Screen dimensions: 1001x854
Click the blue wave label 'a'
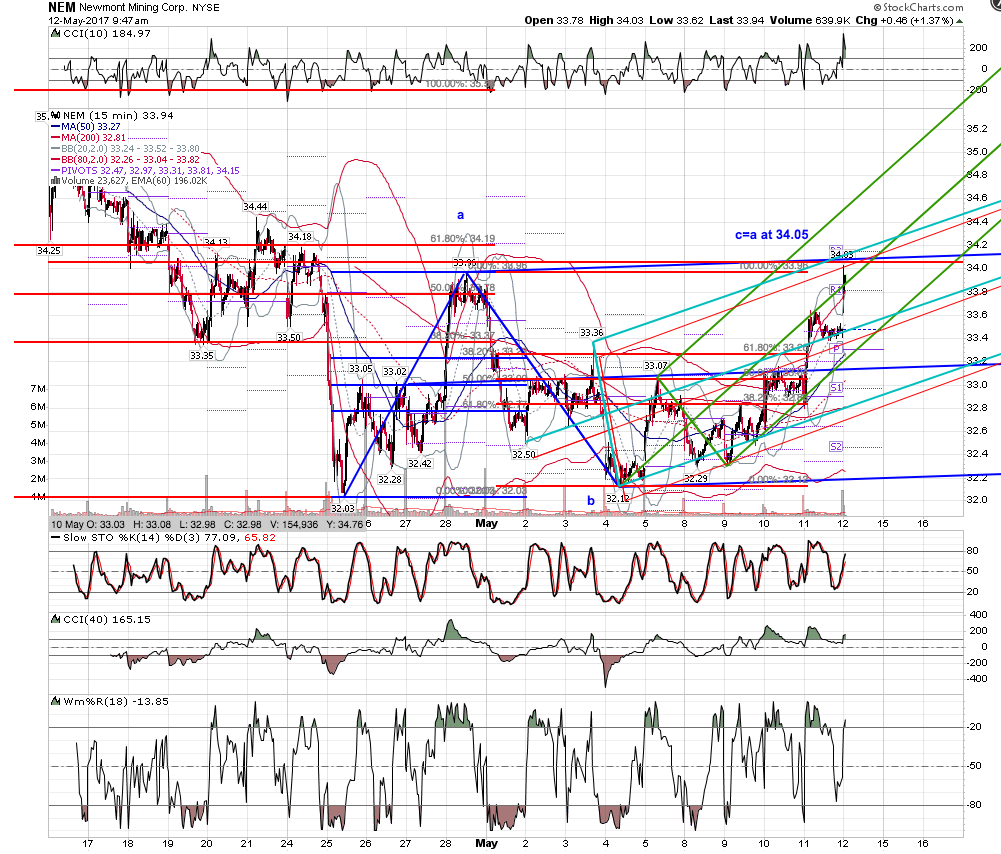click(460, 215)
